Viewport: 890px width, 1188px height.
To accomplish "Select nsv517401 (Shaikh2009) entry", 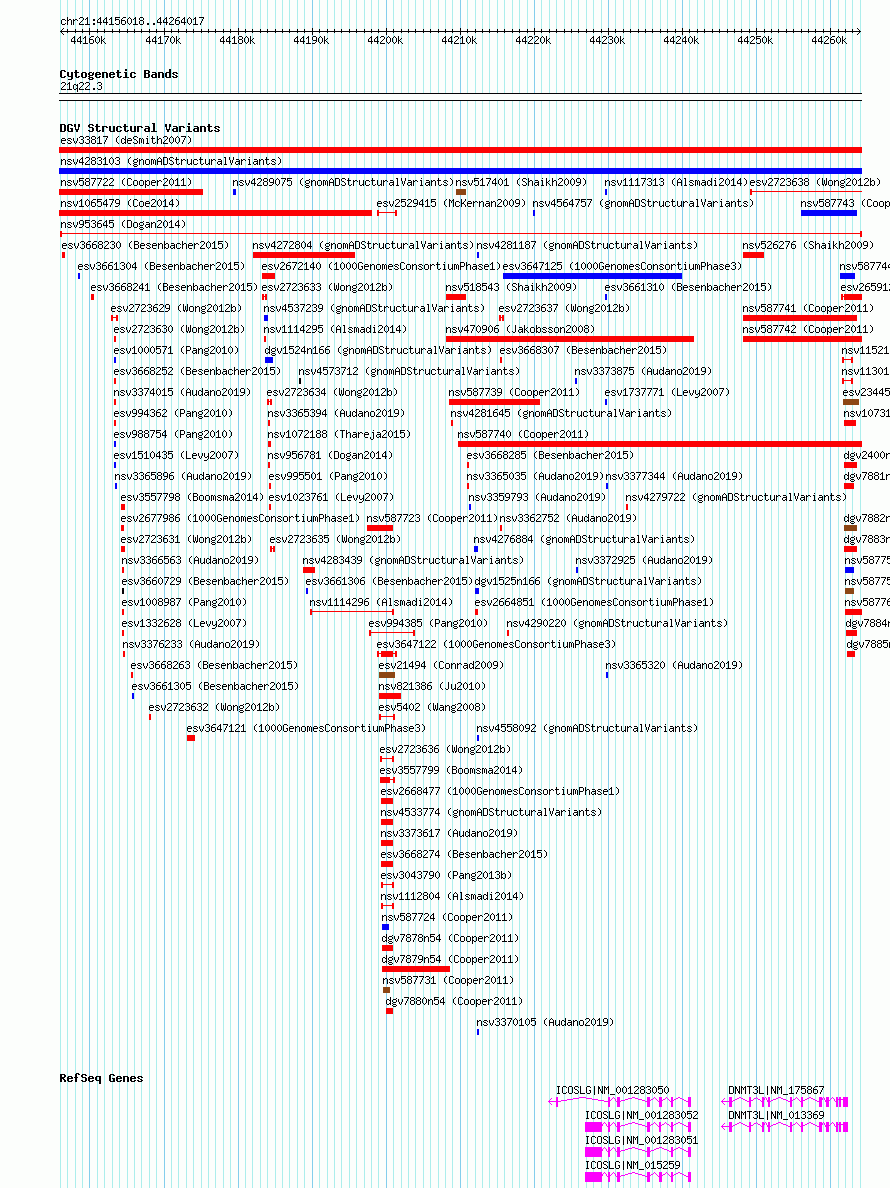I will [521, 183].
